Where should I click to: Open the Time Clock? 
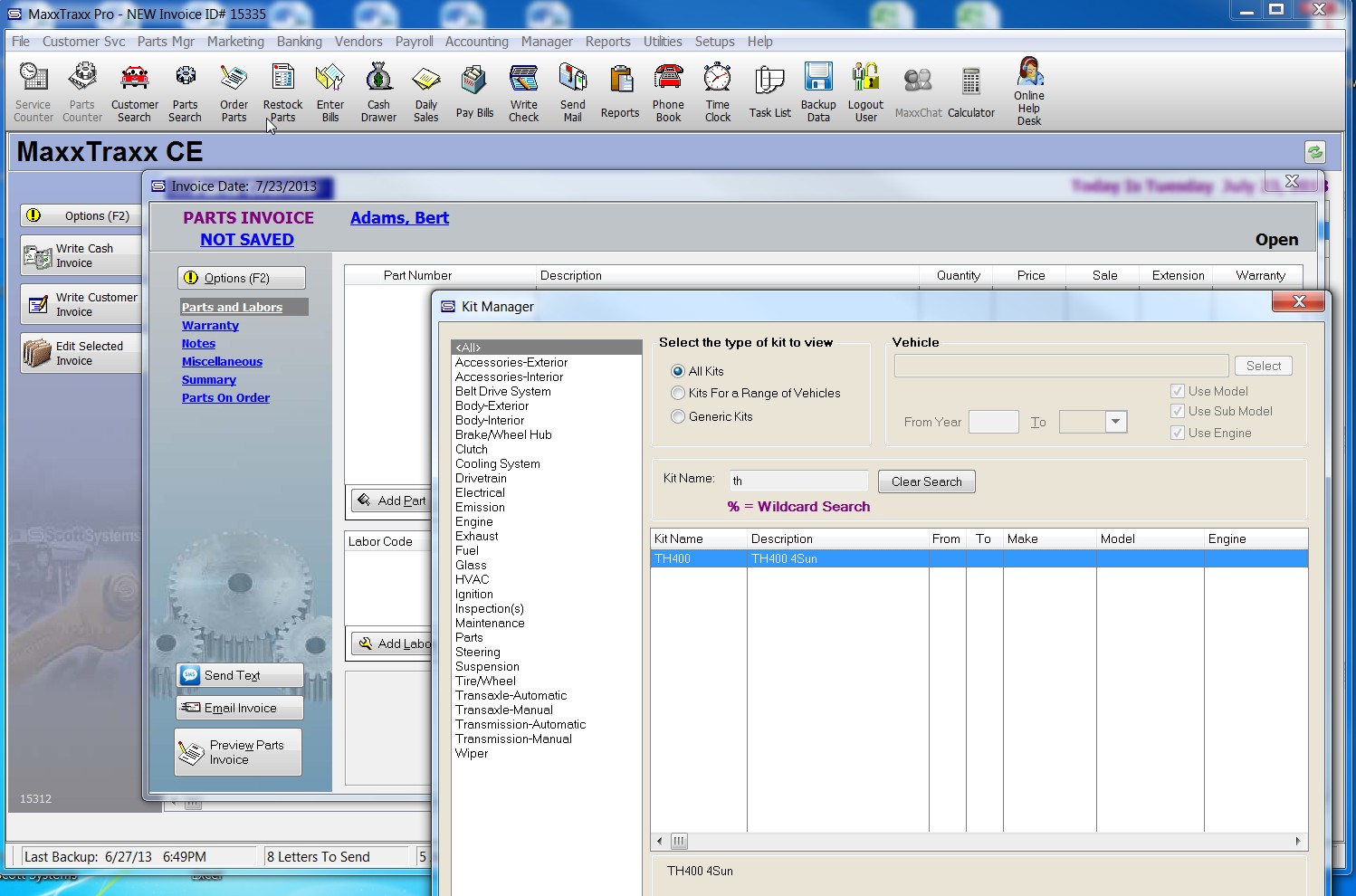pos(718,92)
